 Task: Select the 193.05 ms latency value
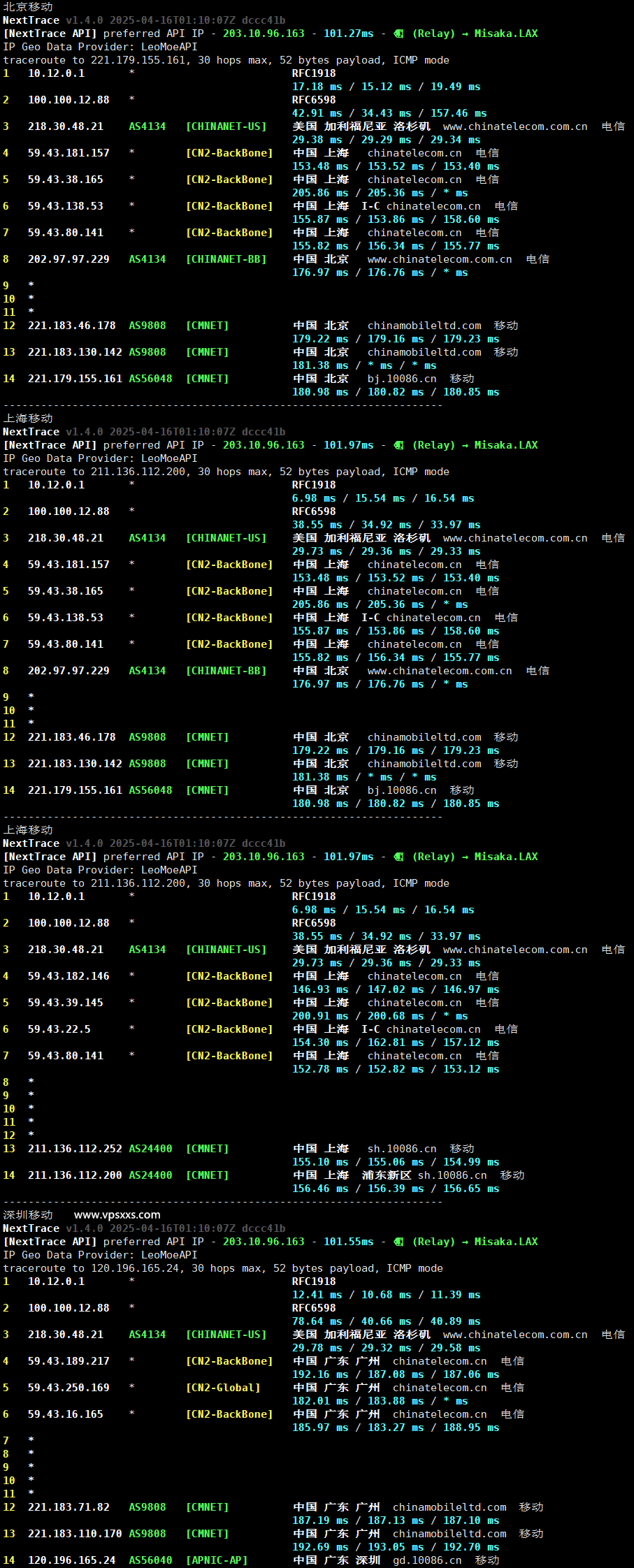tap(396, 1547)
